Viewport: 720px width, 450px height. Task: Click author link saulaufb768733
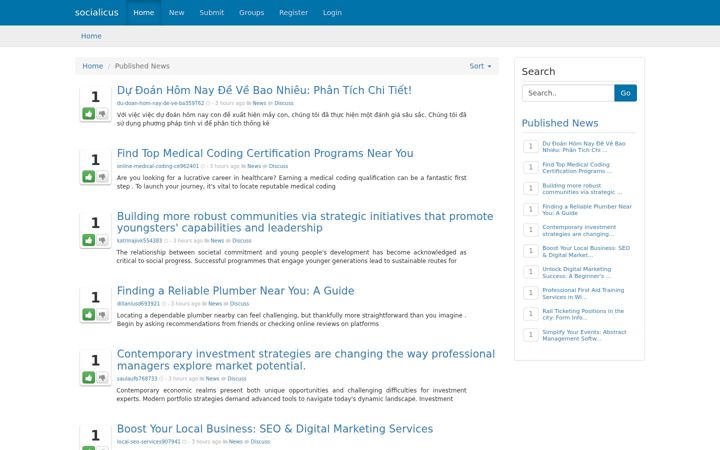click(x=137, y=379)
